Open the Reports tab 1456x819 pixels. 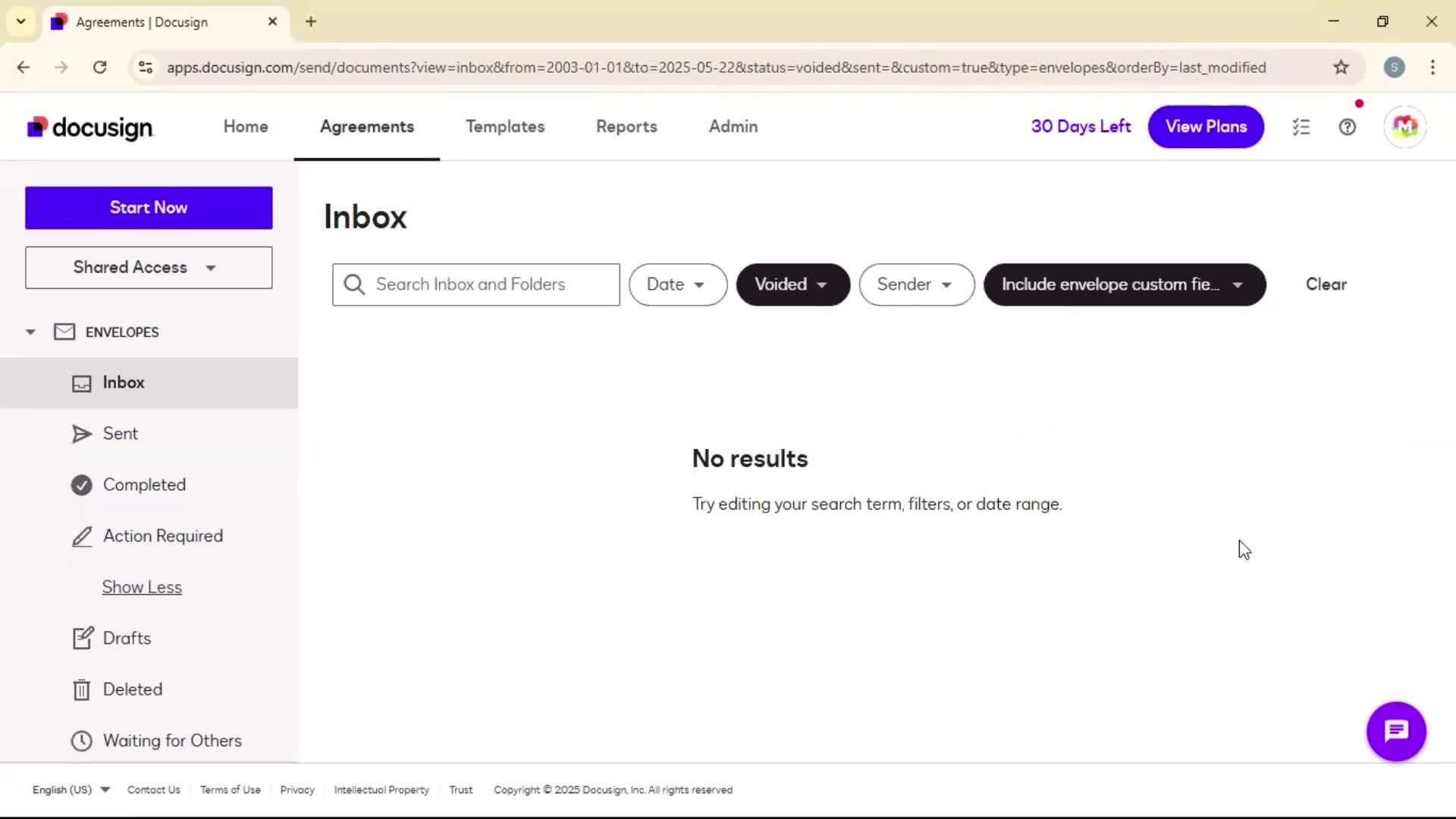(x=626, y=127)
